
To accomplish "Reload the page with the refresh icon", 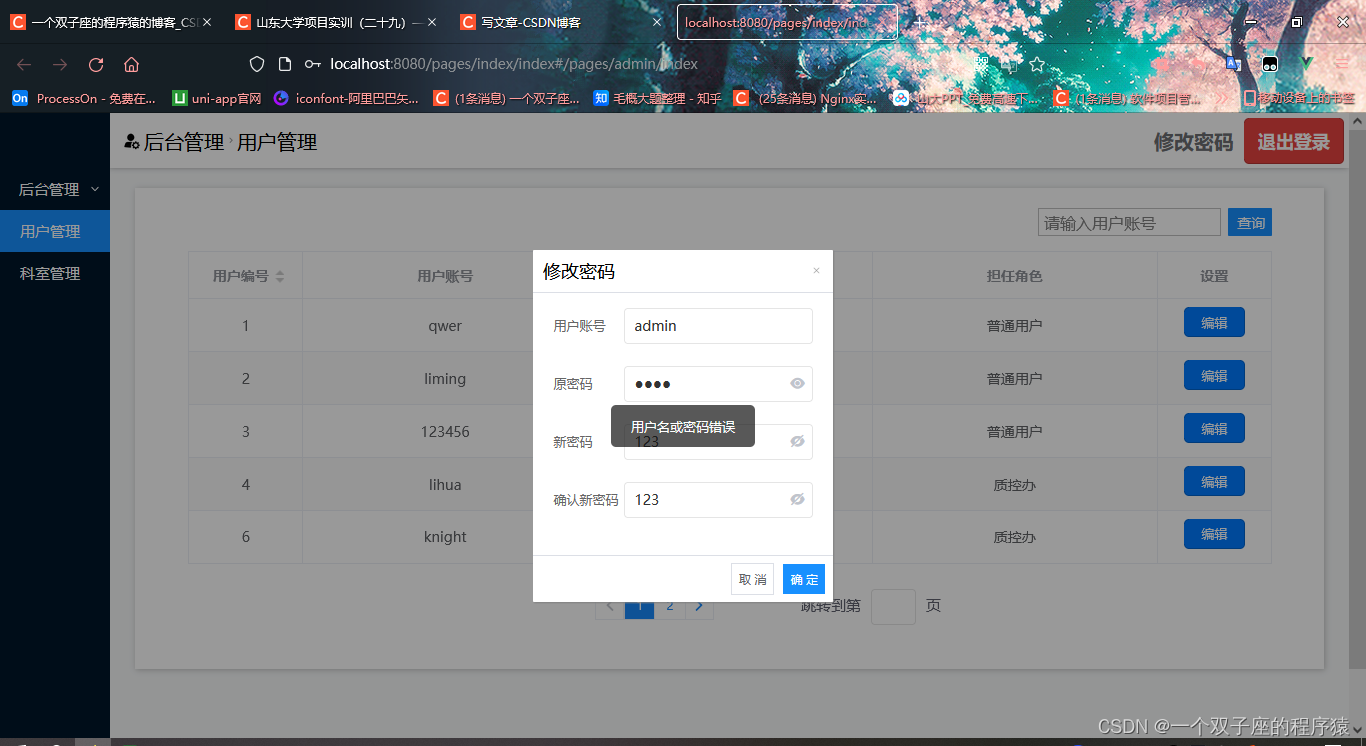I will (x=96, y=64).
